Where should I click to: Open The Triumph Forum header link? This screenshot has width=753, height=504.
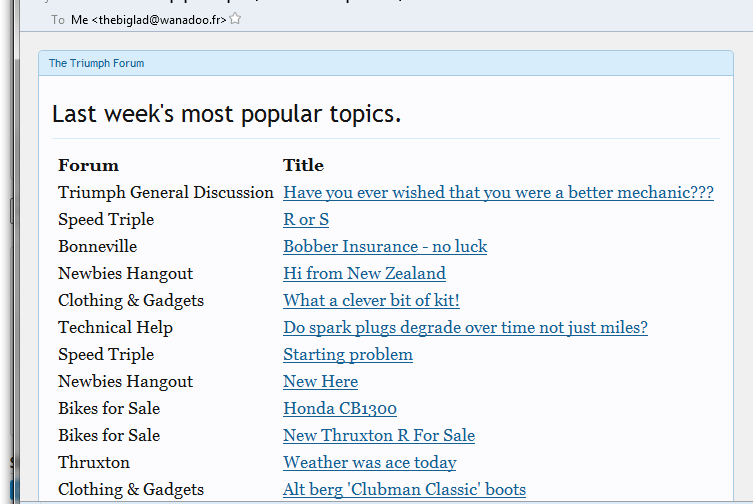[x=96, y=63]
